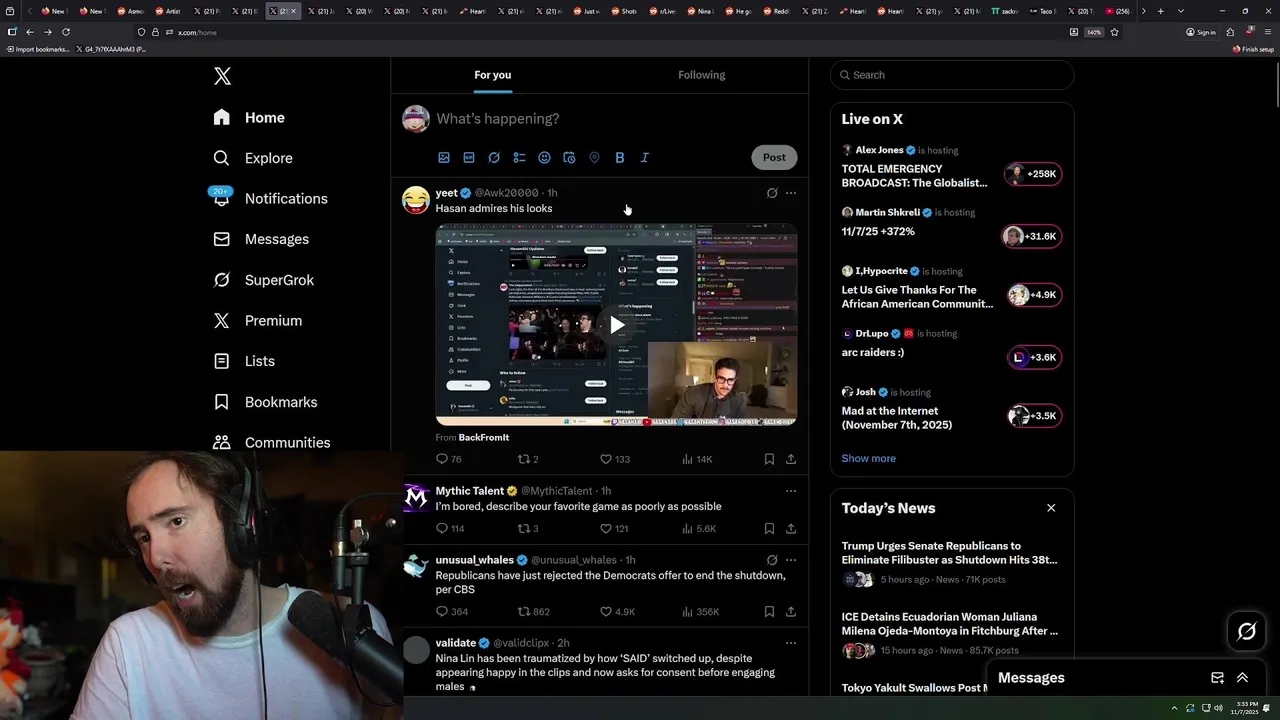
Task: Open yeet's profile avatar
Action: pyautogui.click(x=416, y=199)
